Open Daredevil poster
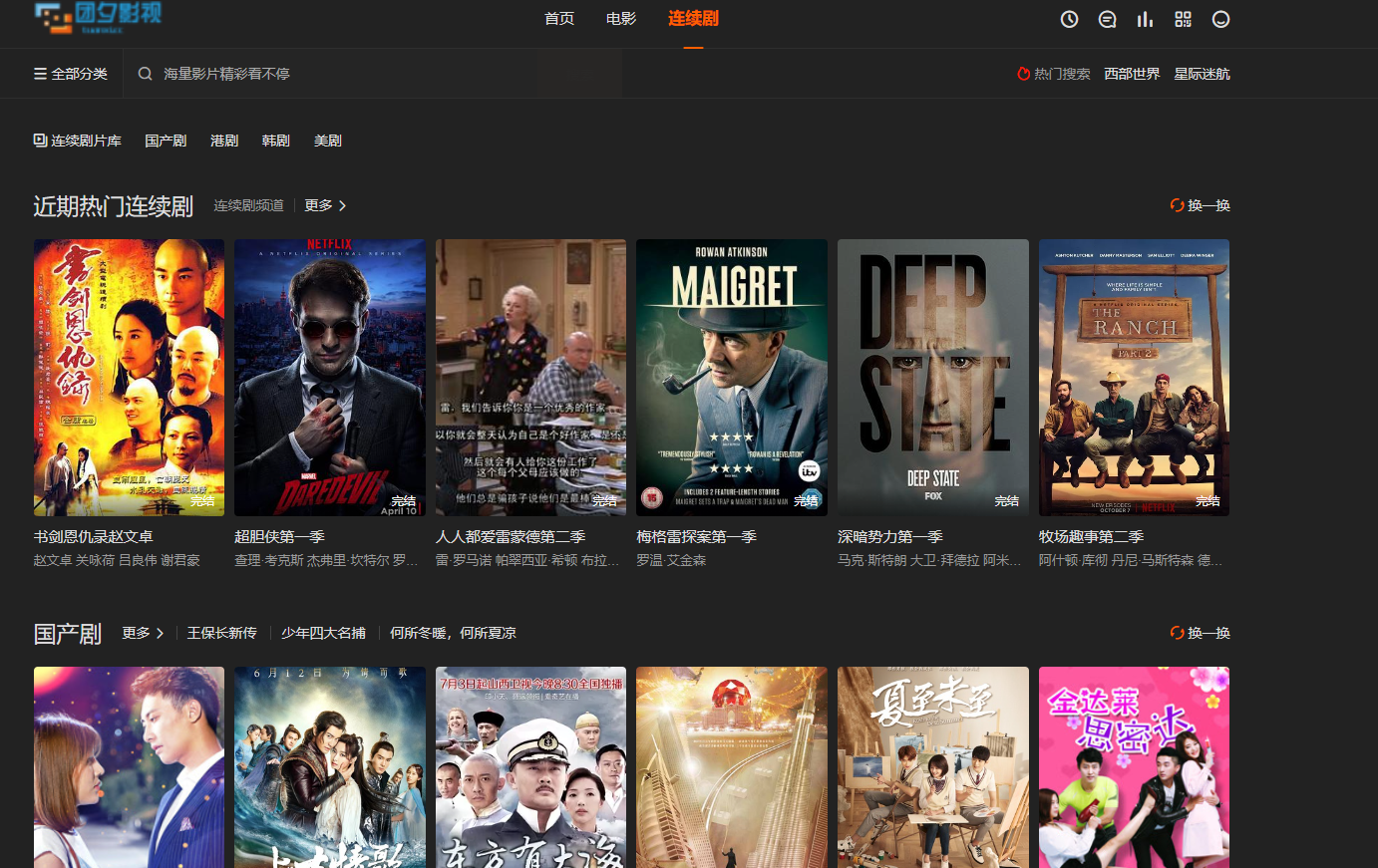 330,378
